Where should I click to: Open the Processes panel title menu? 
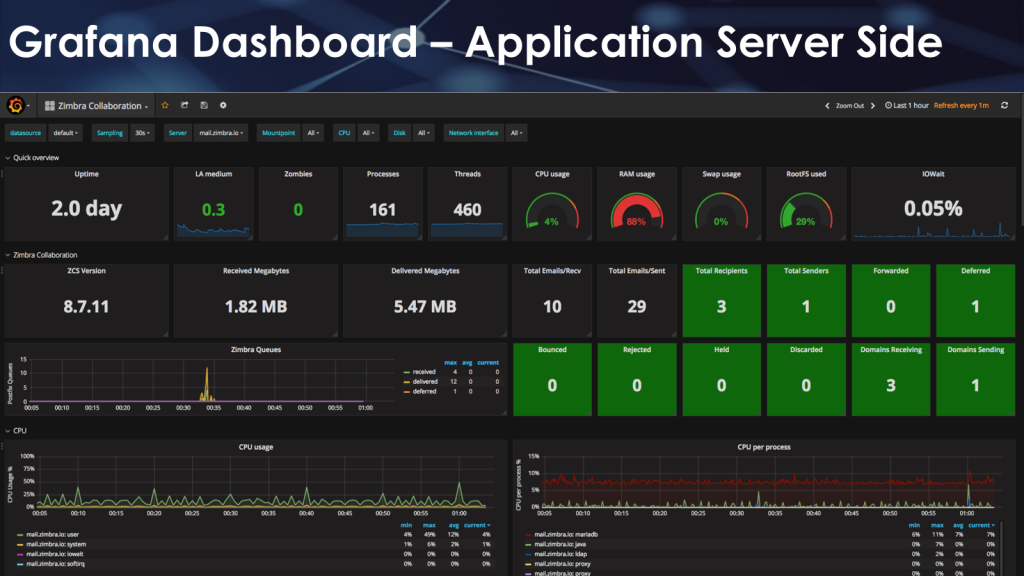(383, 174)
